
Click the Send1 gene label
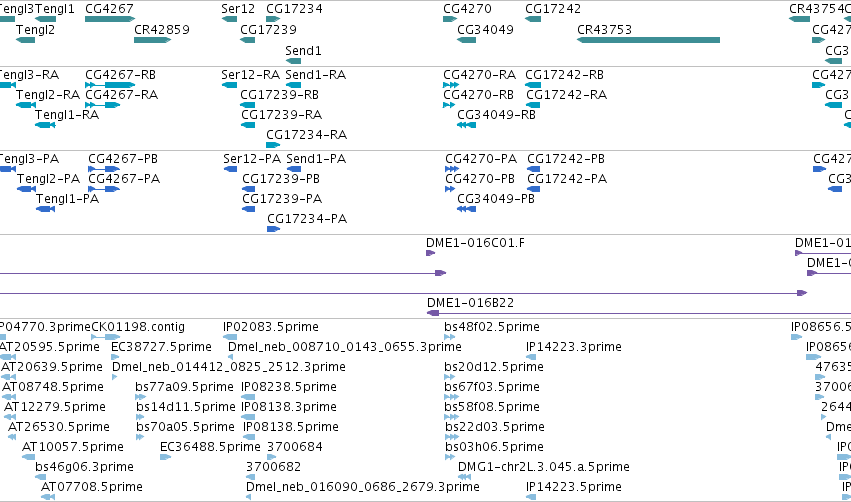(x=303, y=51)
